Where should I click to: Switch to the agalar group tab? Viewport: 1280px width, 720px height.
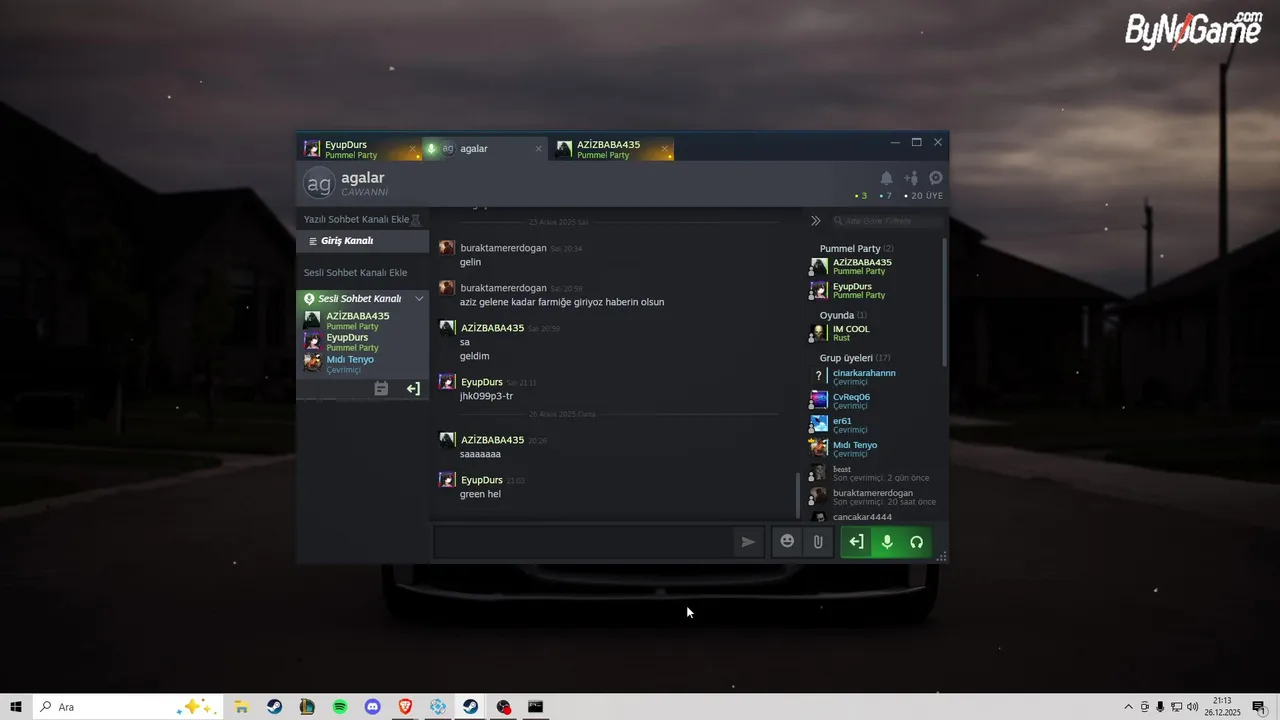click(483, 149)
